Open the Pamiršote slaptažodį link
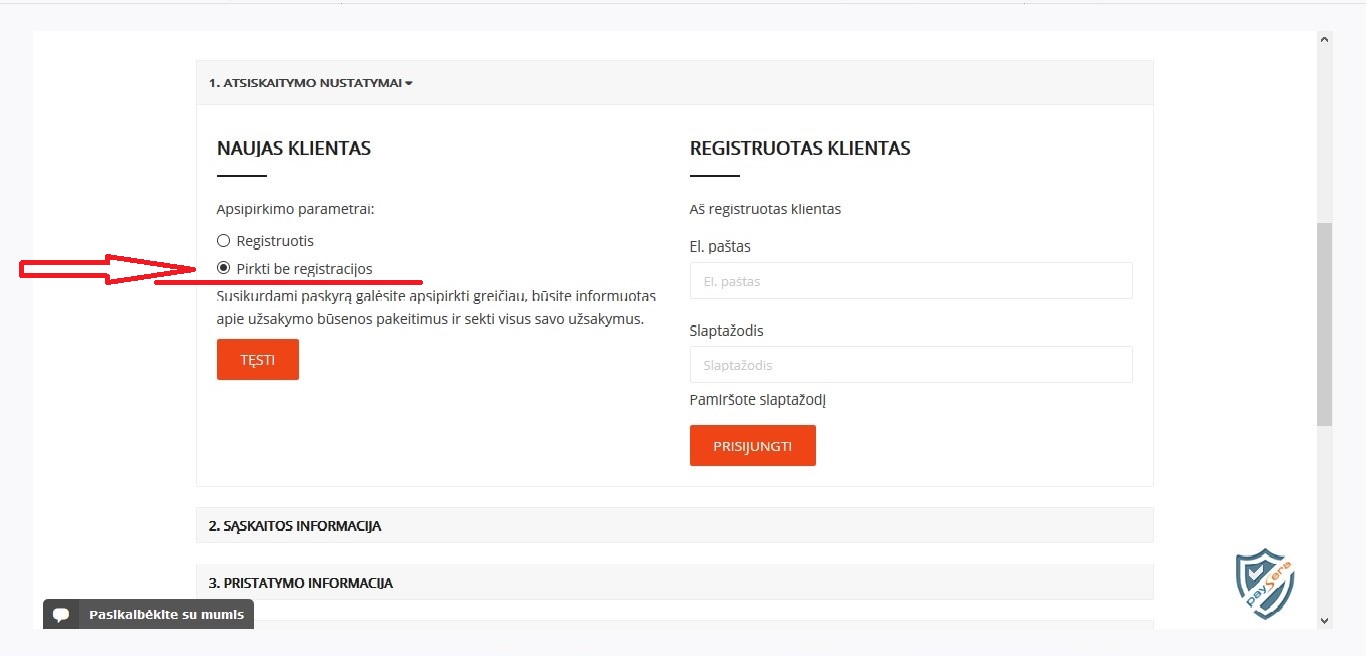Screen dimensions: 1366x656 758,400
